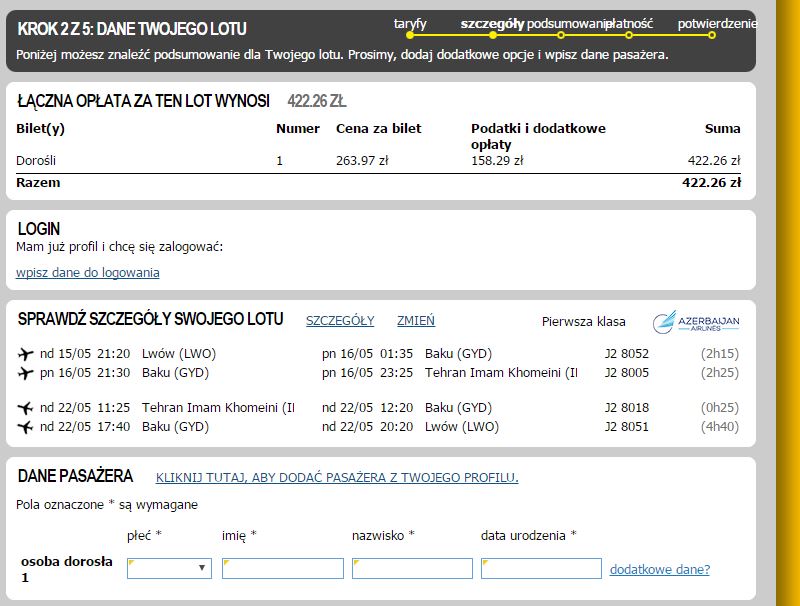This screenshot has height=606, width=800.
Task: Click flight number J2 8005
Action: (x=627, y=373)
